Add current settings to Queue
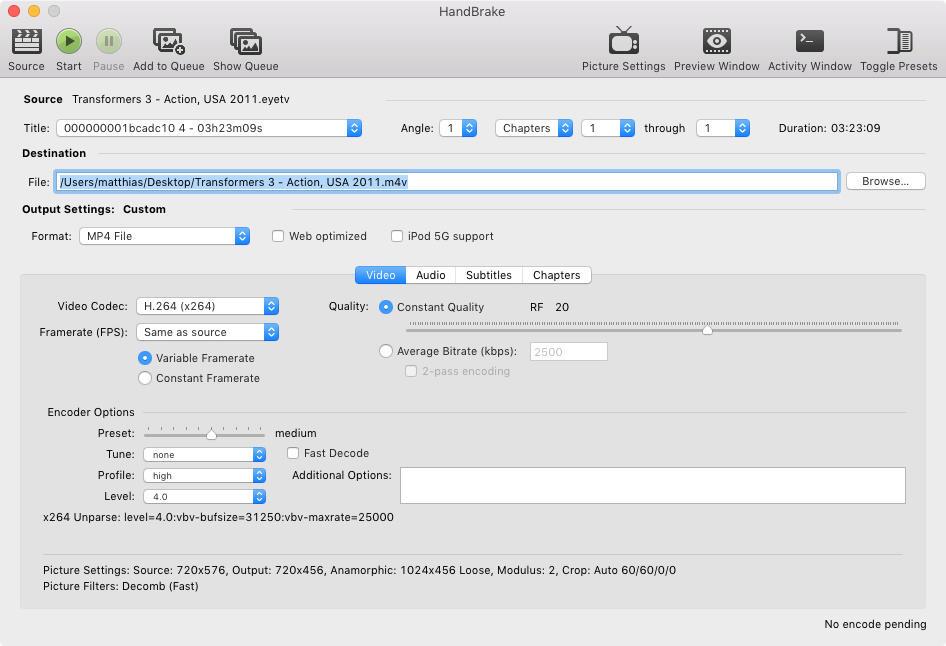Image resolution: width=946 pixels, height=646 pixels. (167, 45)
